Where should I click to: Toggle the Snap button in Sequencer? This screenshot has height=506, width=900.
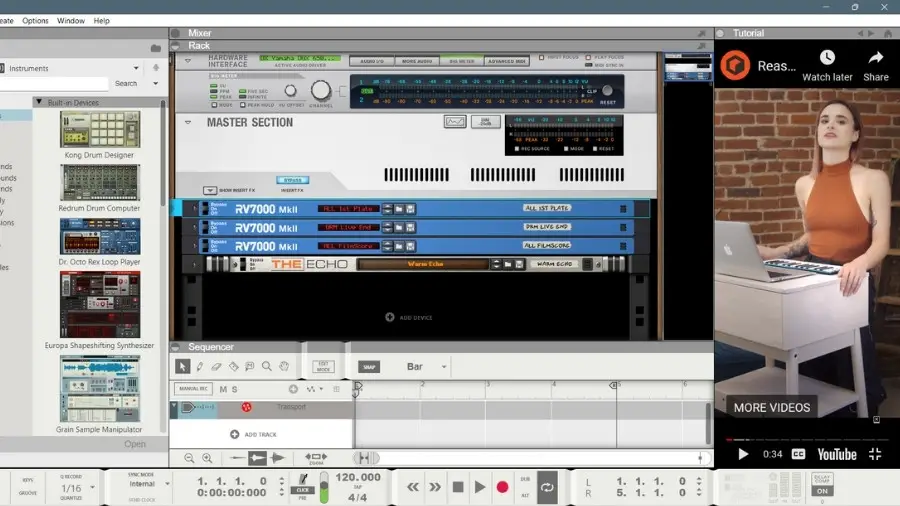pos(368,367)
